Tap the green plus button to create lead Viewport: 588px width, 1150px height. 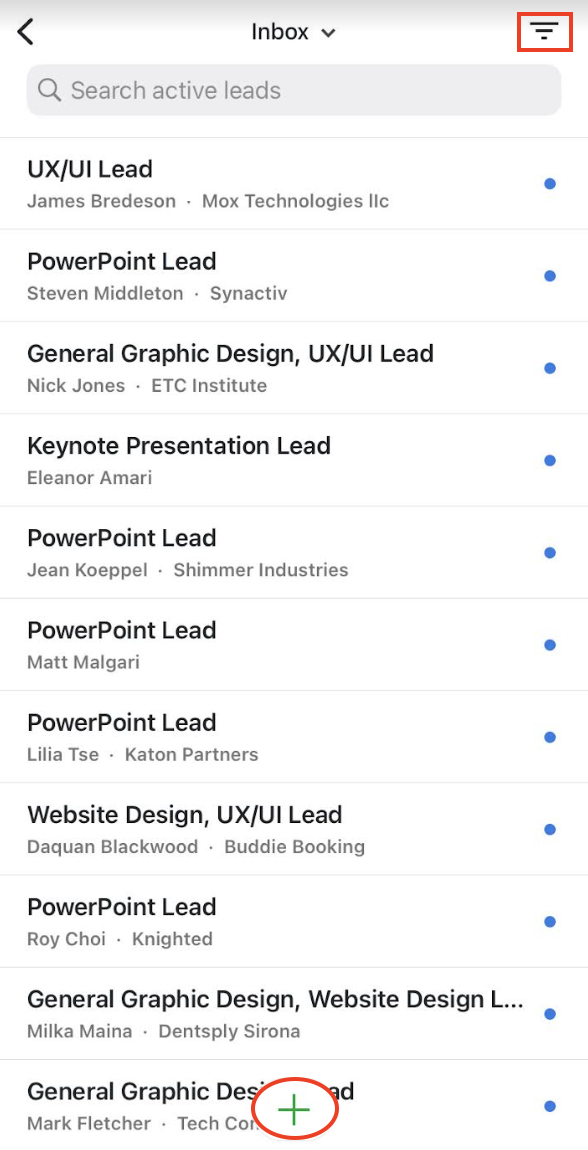[x=294, y=1108]
